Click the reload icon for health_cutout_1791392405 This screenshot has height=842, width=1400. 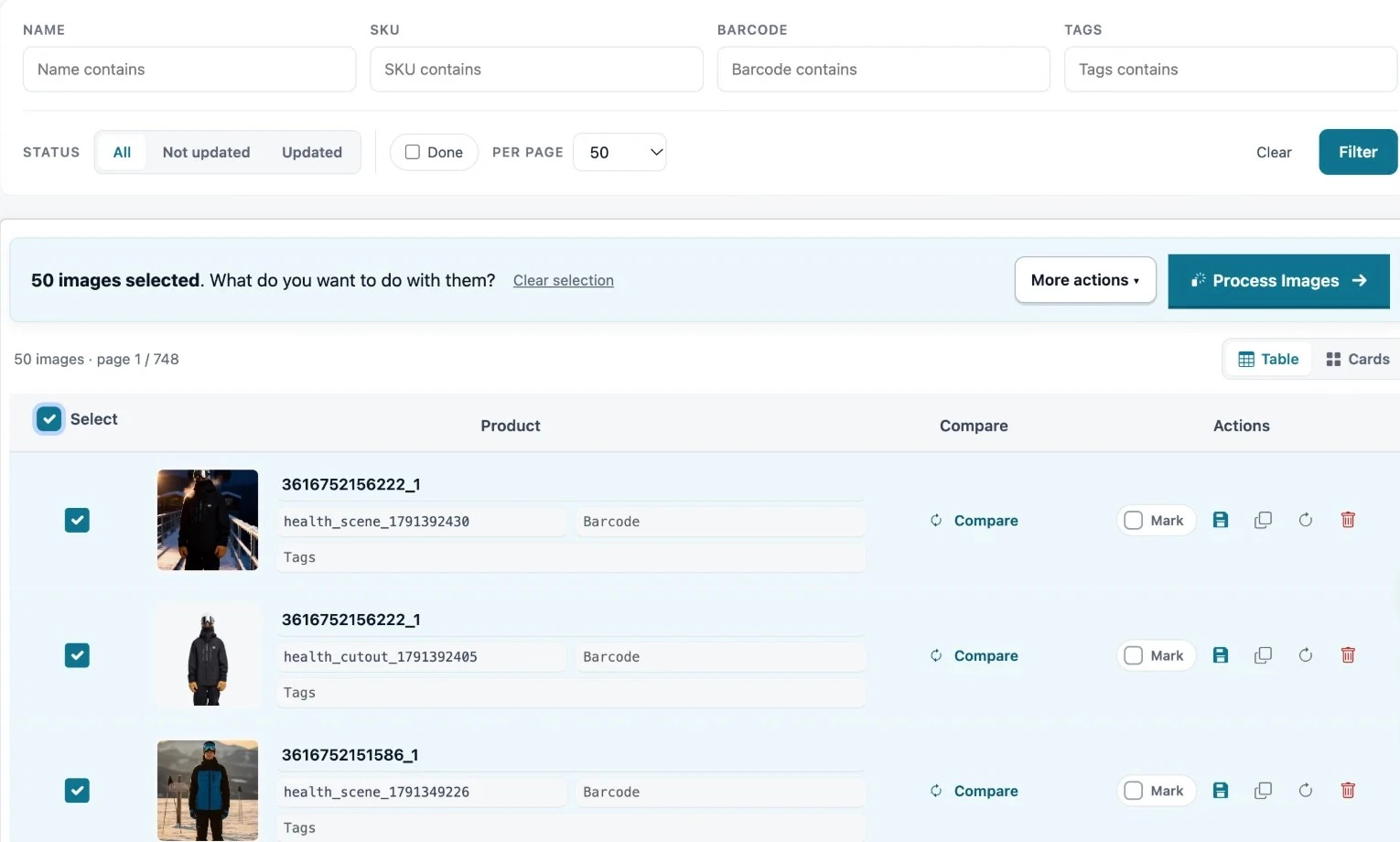pos(1306,655)
